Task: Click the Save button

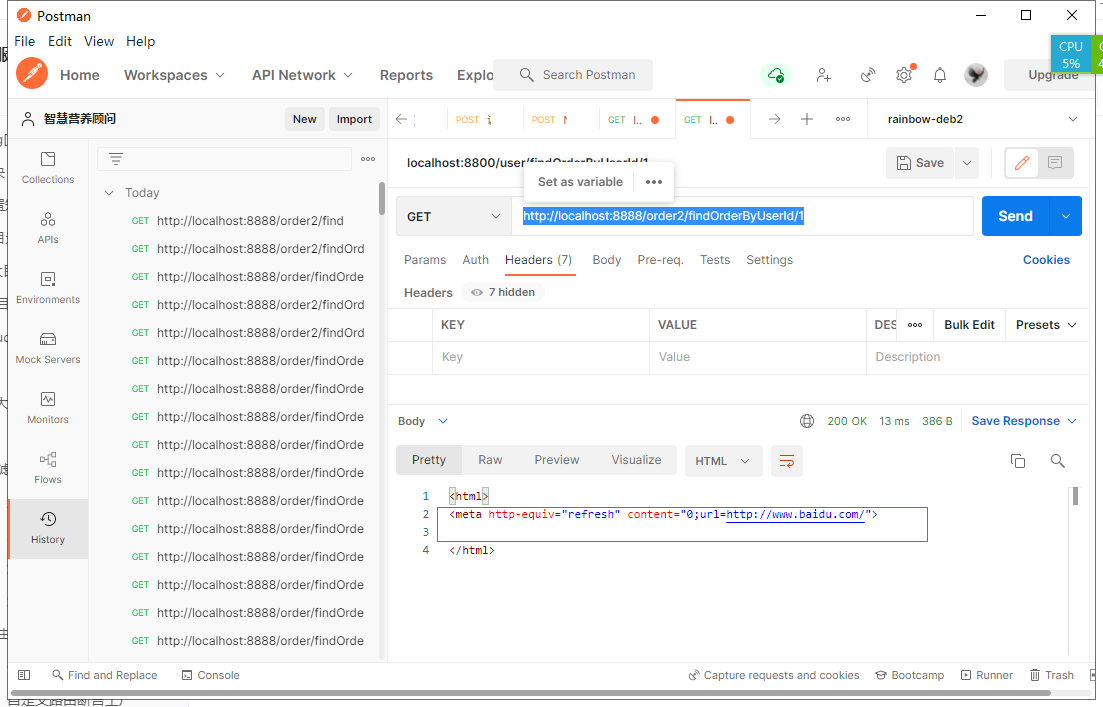Action: pos(920,163)
